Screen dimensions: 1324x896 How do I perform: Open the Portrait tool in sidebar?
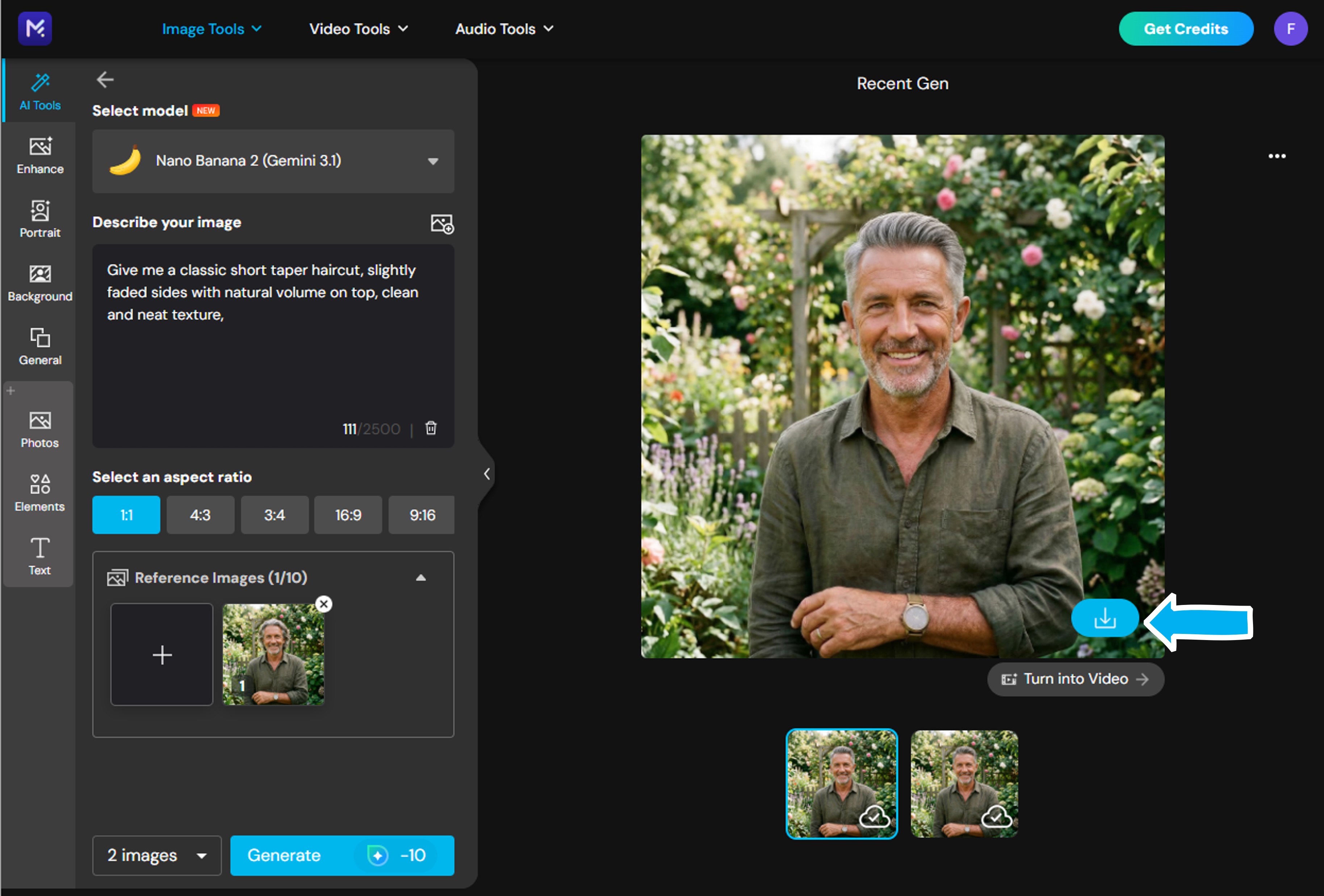[40, 219]
